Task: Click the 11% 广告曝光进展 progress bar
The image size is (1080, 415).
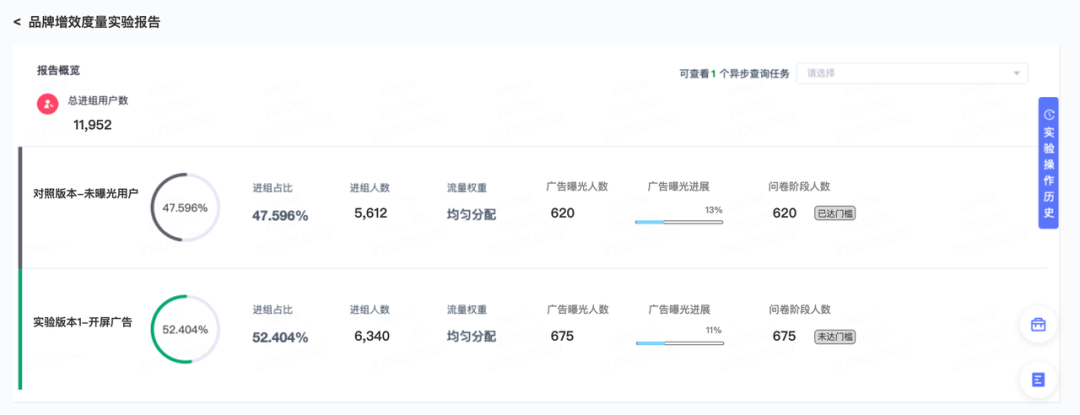Action: click(679, 343)
